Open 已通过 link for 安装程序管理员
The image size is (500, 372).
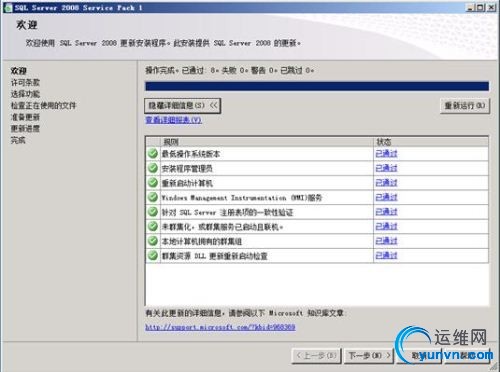tap(386, 168)
